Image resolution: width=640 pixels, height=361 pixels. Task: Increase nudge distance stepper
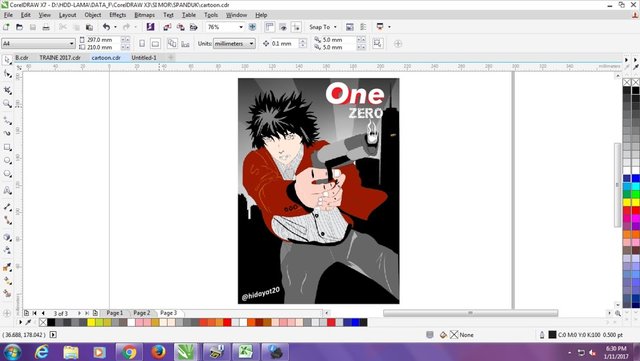303,41
